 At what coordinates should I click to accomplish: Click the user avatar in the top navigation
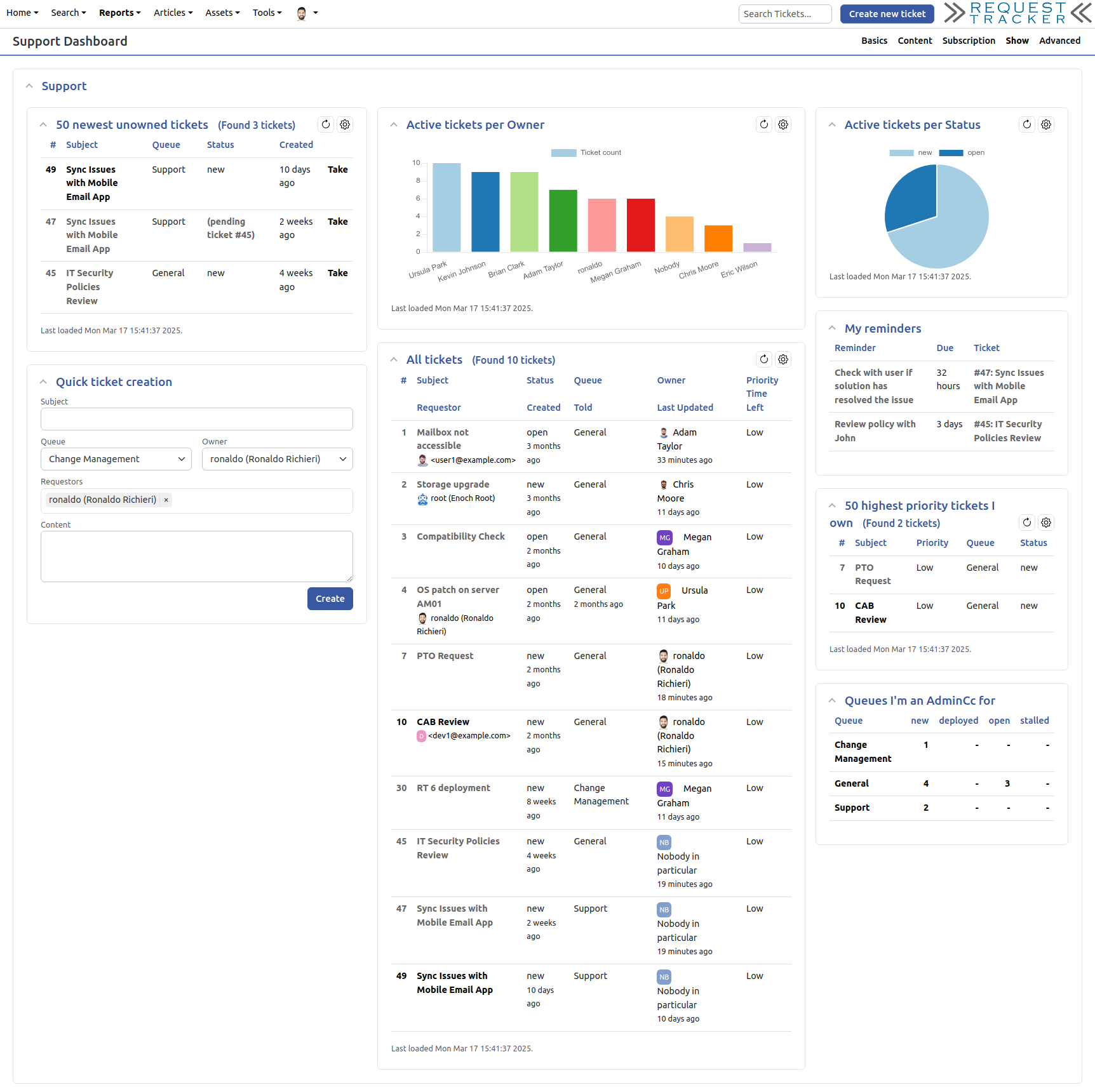tap(302, 13)
